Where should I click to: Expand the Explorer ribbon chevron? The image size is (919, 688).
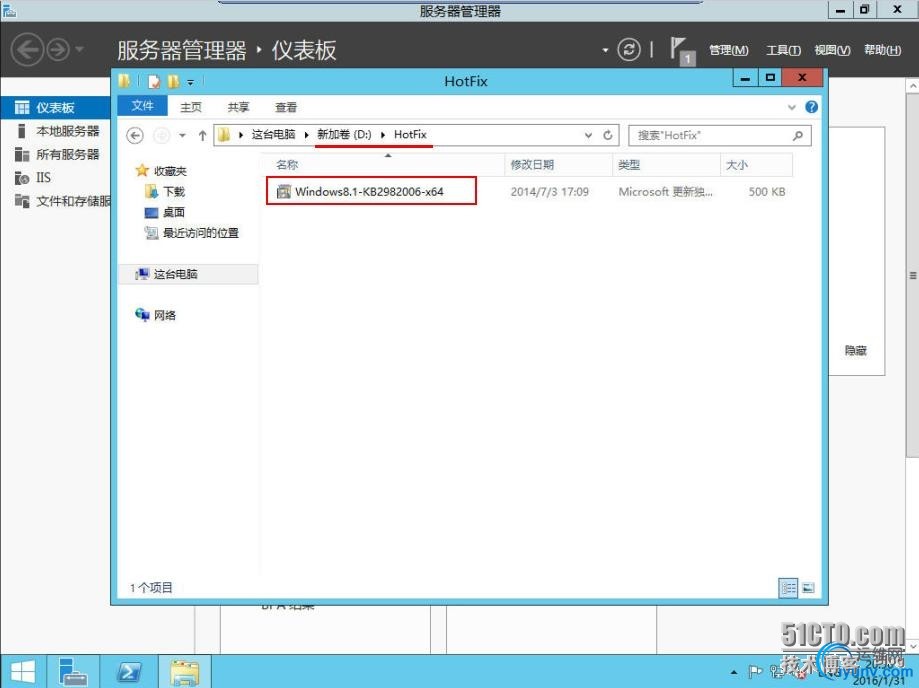coord(792,107)
